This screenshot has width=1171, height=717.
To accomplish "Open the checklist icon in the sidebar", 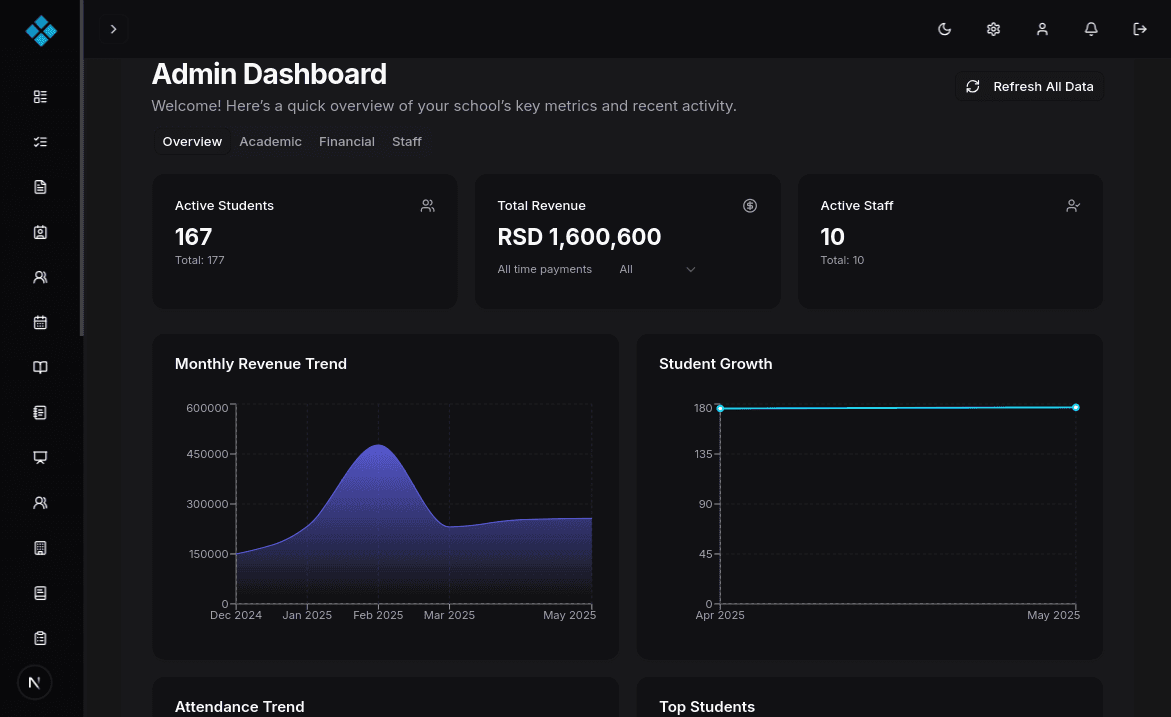I will coord(40,142).
